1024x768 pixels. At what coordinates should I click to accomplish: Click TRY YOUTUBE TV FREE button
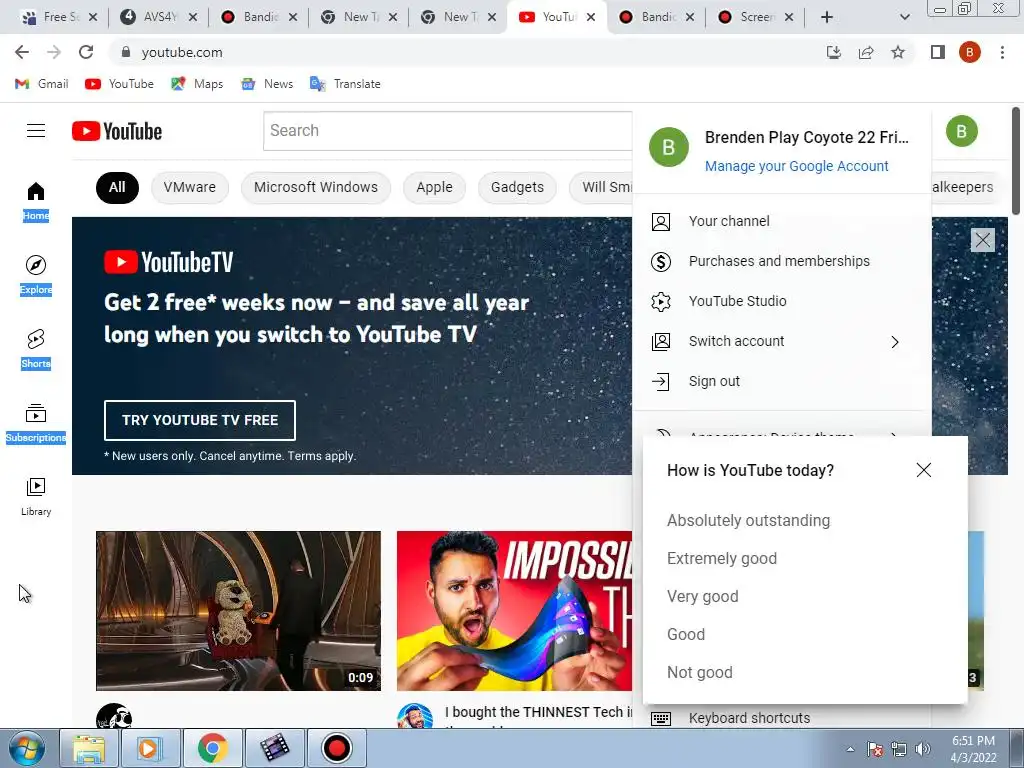[200, 420]
